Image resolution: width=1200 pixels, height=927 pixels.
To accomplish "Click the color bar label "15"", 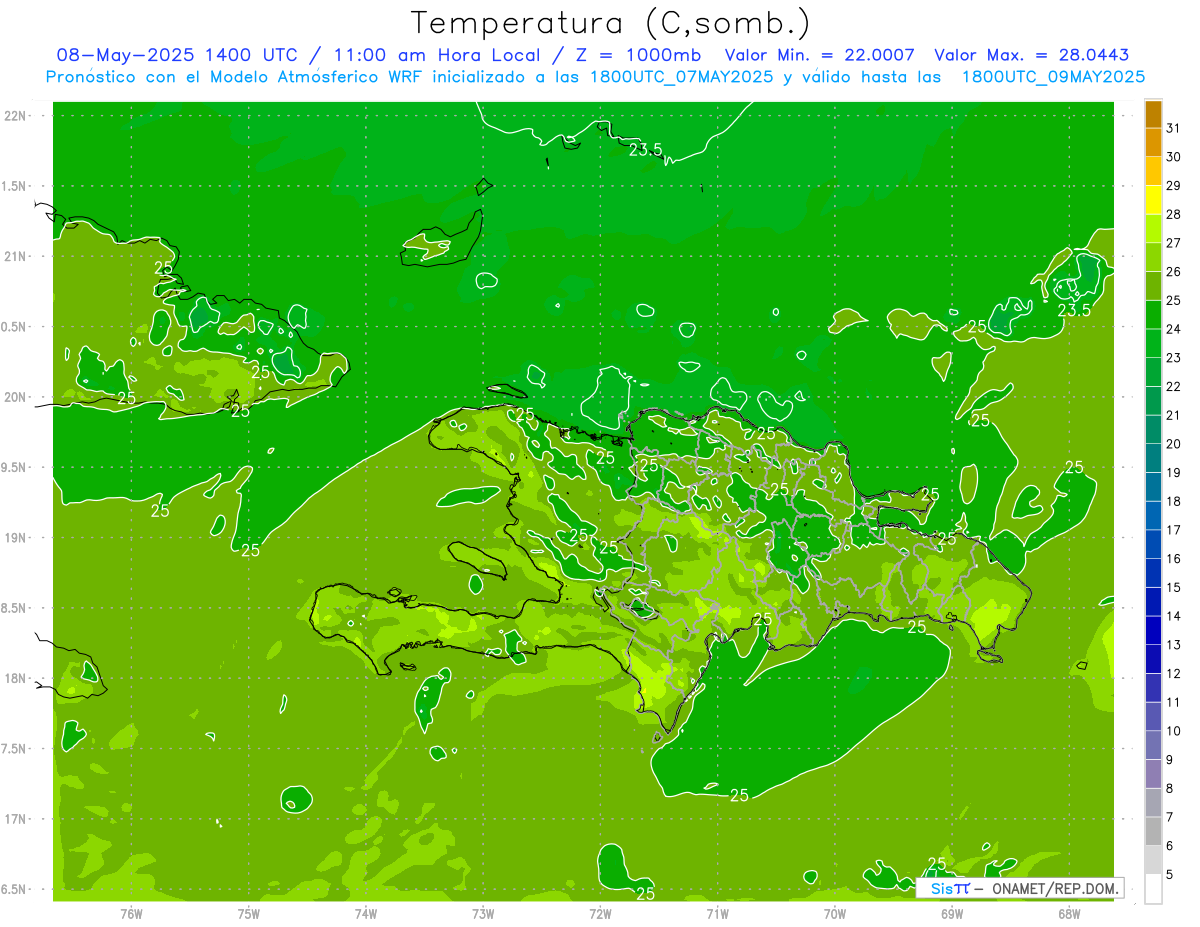I will coord(1173,588).
